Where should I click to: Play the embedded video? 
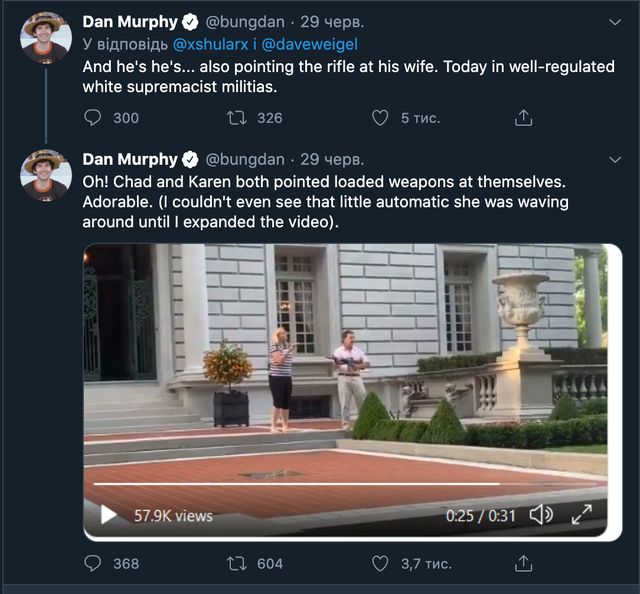(x=107, y=515)
